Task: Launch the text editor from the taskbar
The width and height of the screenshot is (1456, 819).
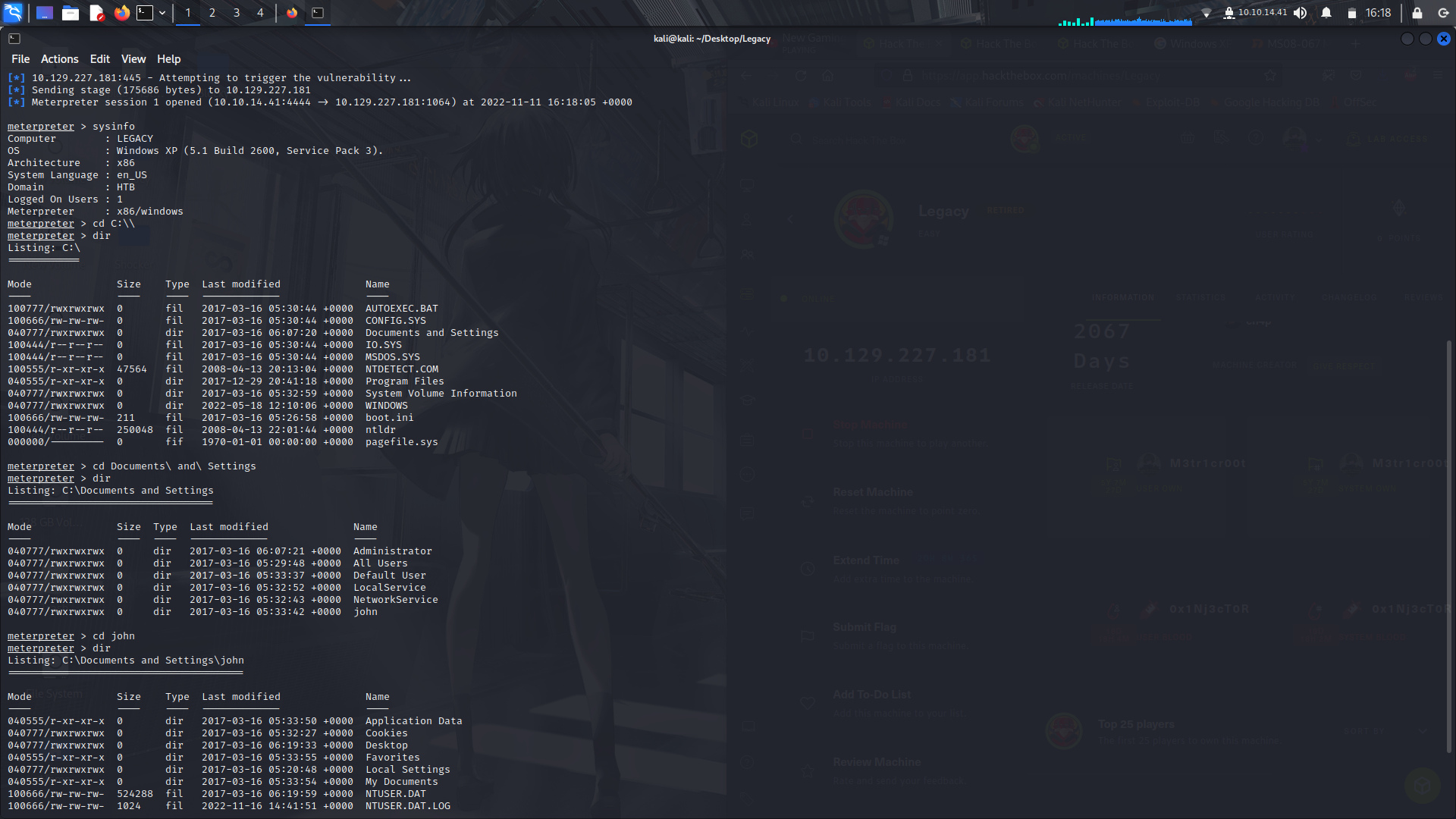Action: pos(96,13)
